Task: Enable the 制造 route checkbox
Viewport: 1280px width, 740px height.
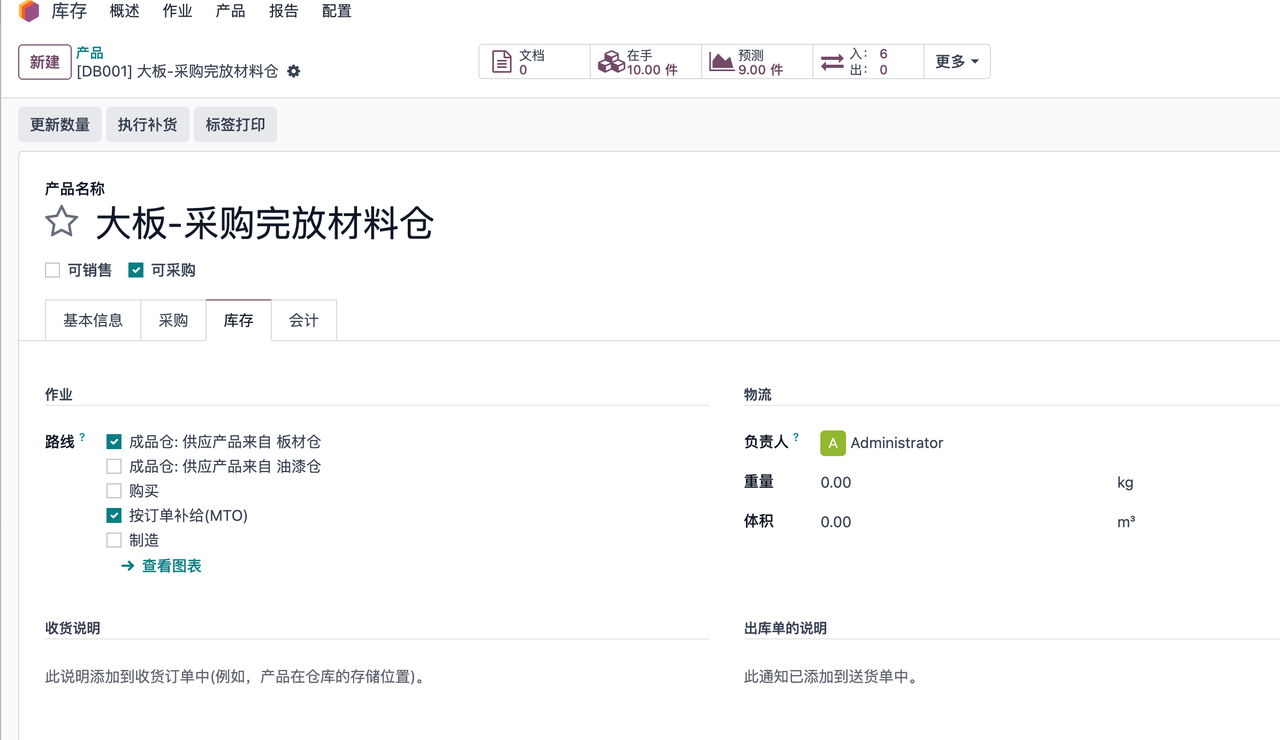Action: tap(114, 540)
